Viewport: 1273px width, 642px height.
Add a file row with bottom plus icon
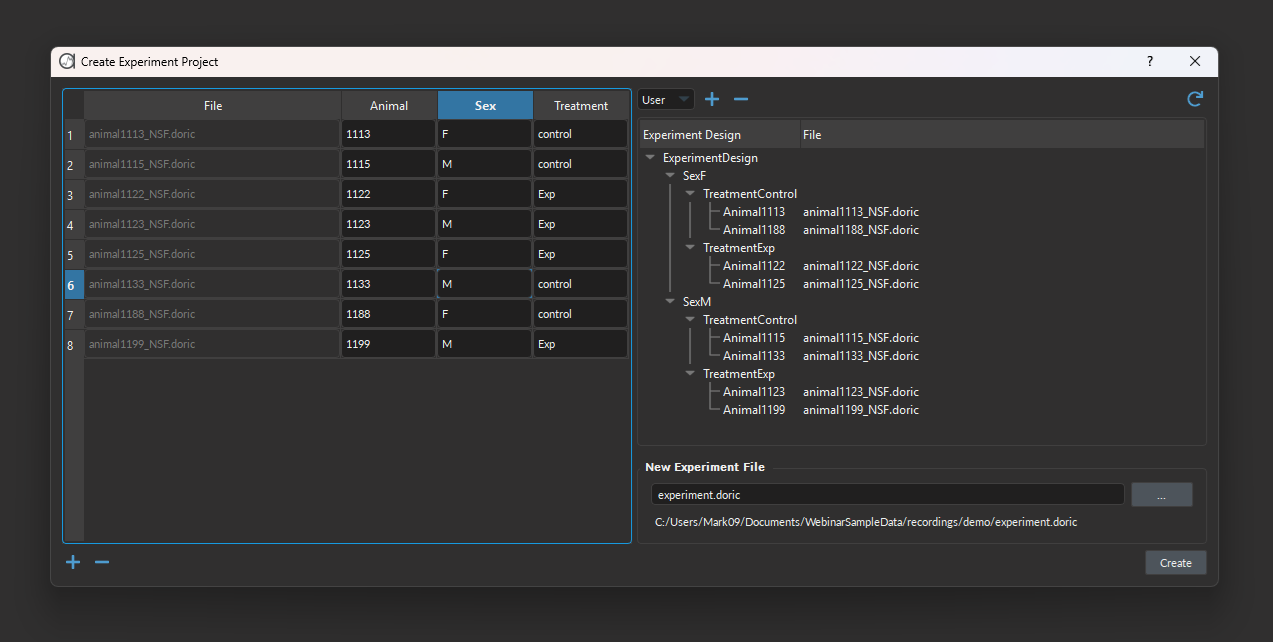(73, 562)
